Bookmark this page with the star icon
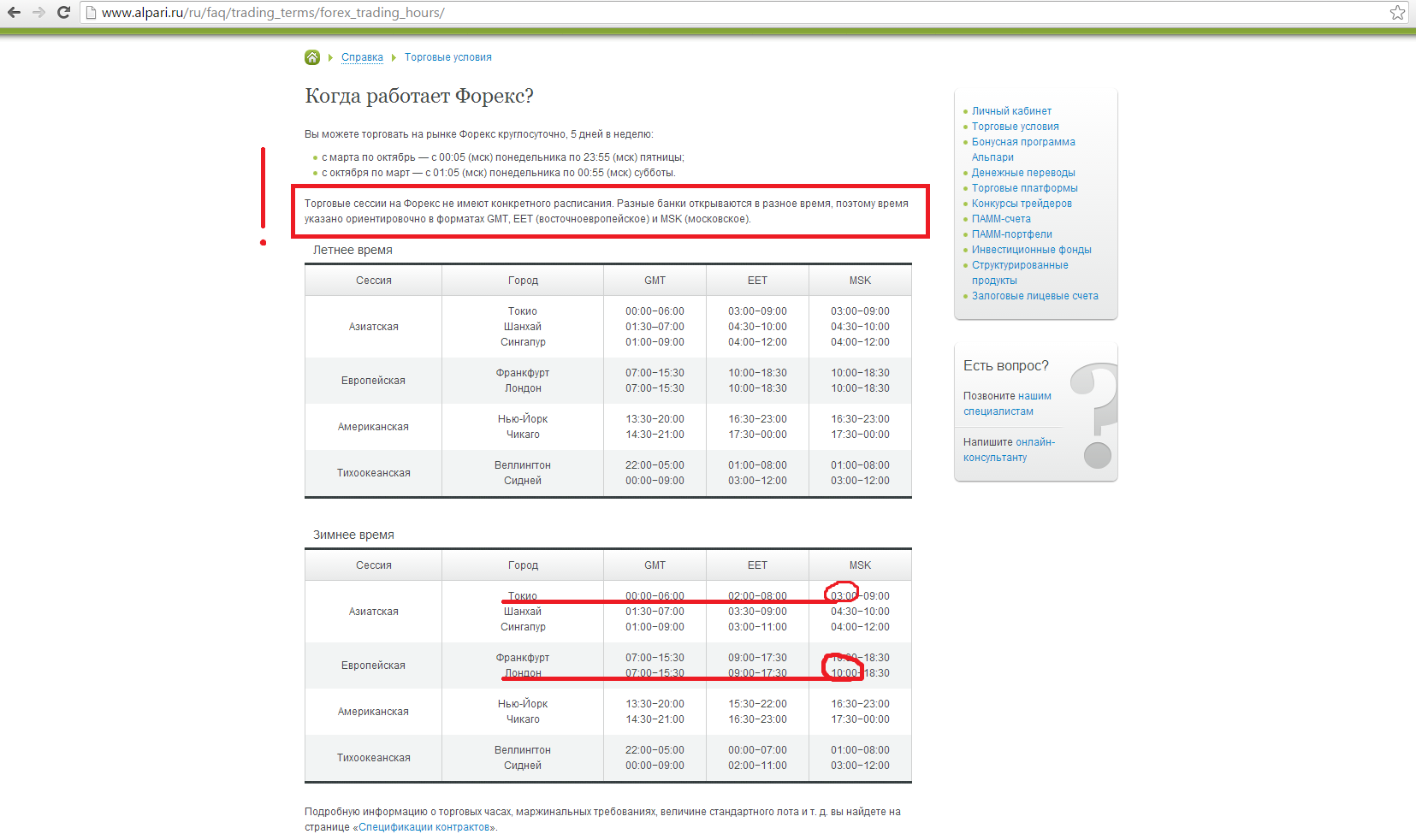This screenshot has height=840, width=1416. [x=1397, y=12]
